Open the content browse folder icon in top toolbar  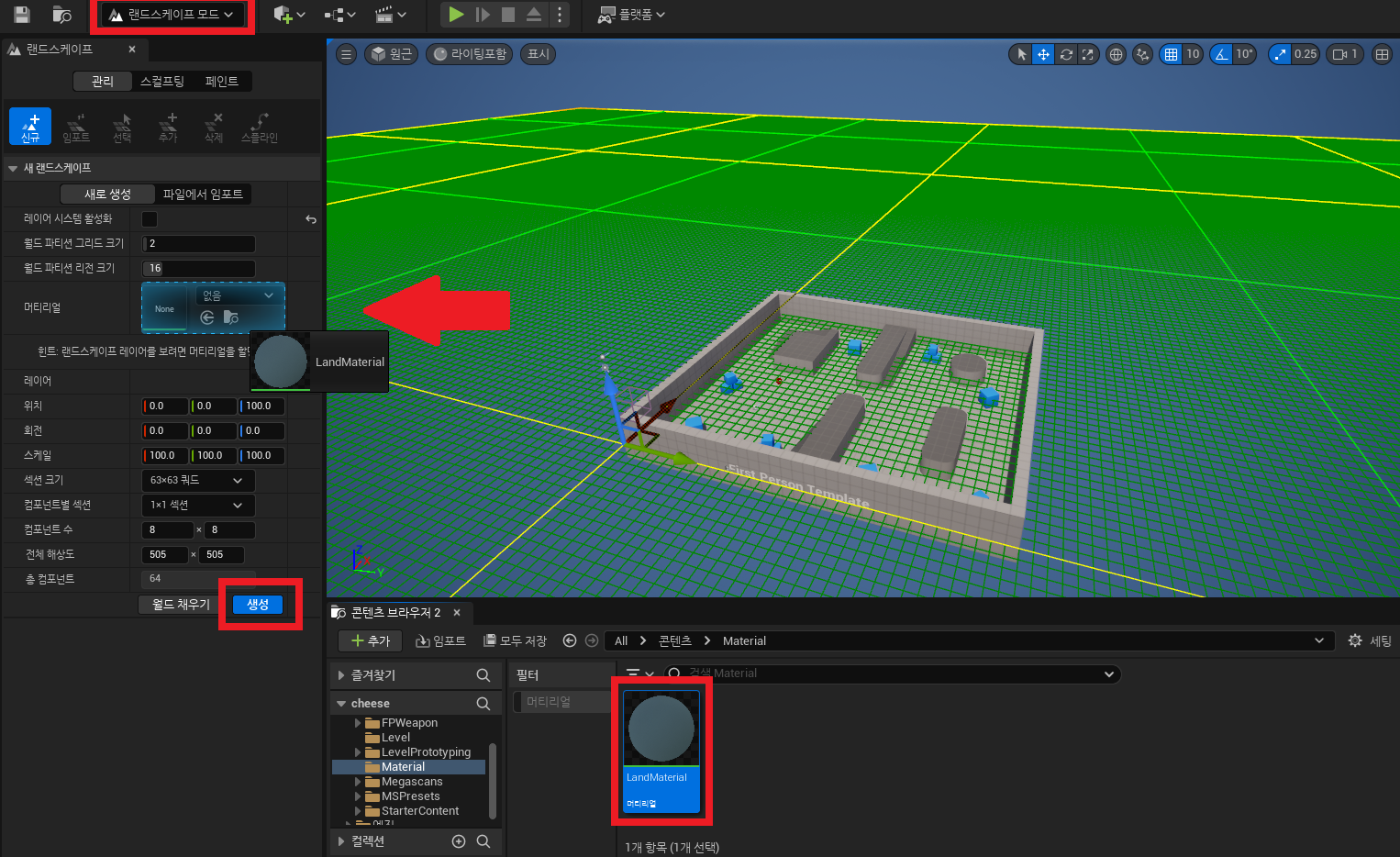(x=61, y=14)
